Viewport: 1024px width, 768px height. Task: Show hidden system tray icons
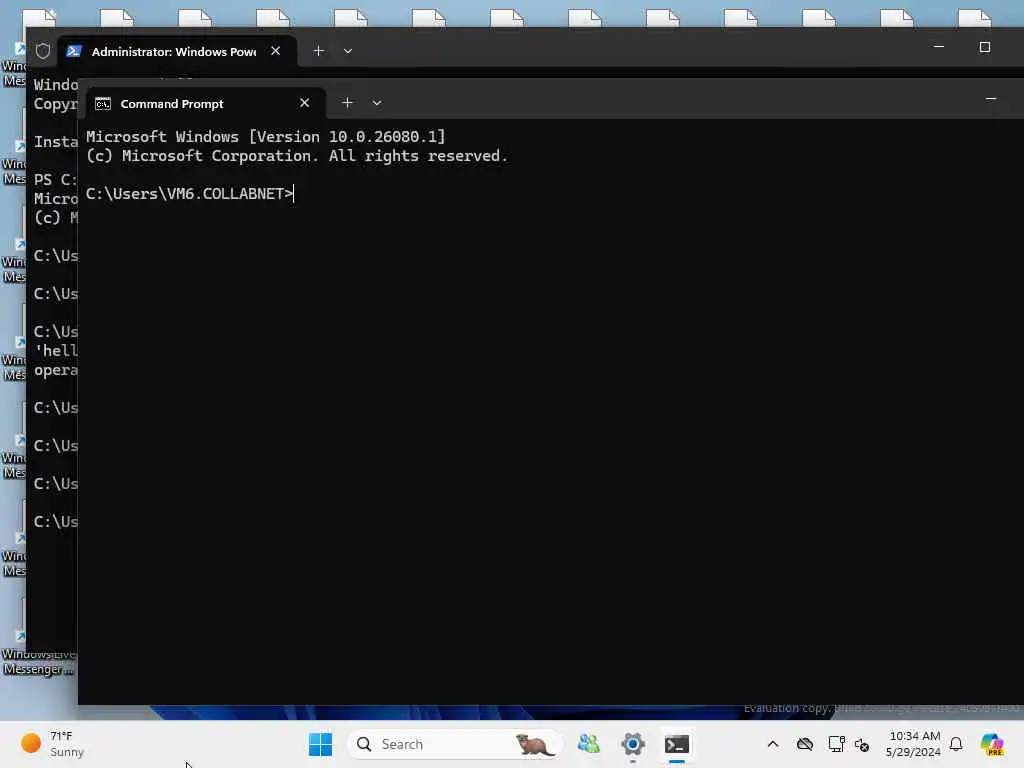[773, 744]
